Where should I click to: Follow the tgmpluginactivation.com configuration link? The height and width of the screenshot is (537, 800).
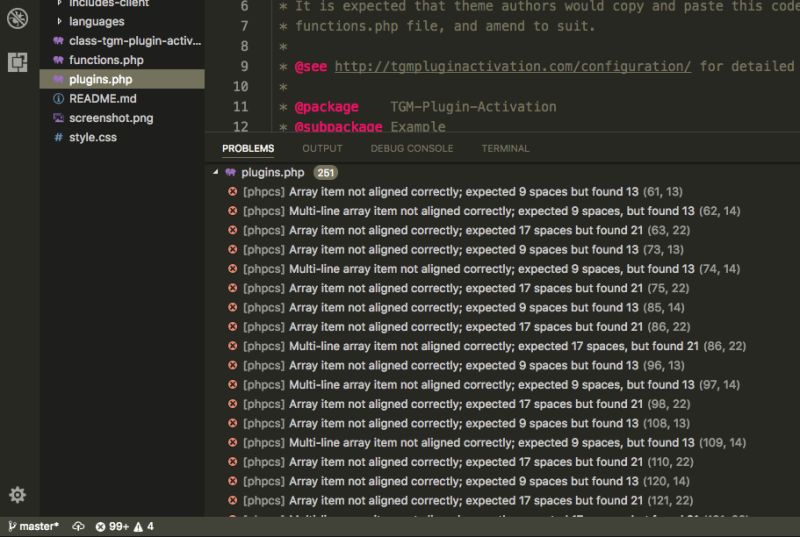click(x=513, y=66)
